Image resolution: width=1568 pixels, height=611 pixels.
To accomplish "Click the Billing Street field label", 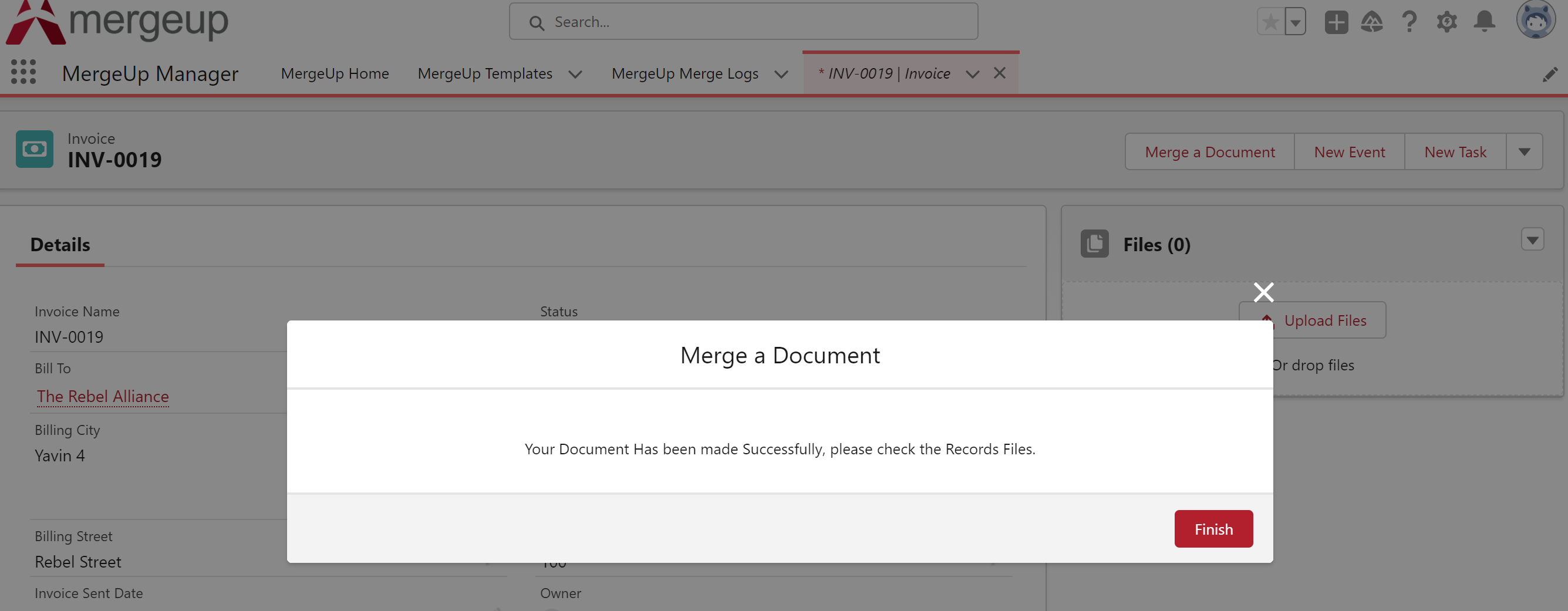I will pos(73,536).
